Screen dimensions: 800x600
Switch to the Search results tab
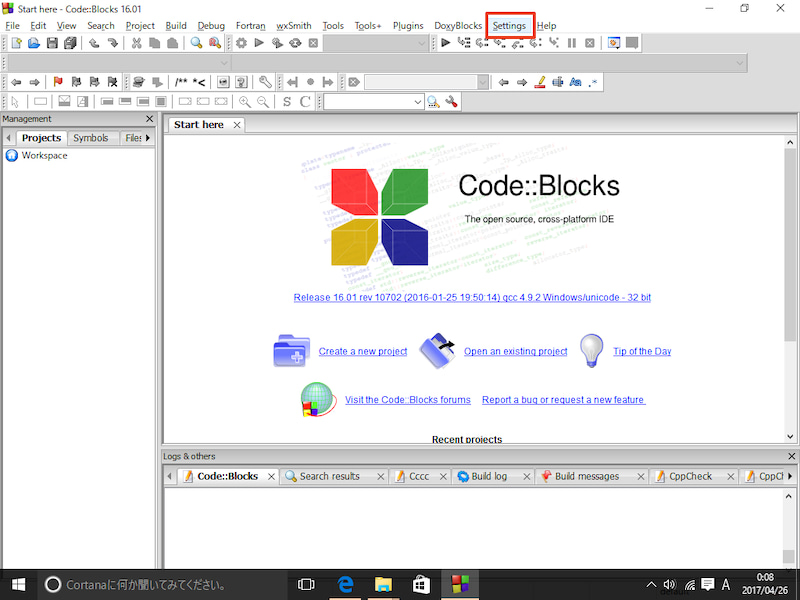pyautogui.click(x=329, y=476)
